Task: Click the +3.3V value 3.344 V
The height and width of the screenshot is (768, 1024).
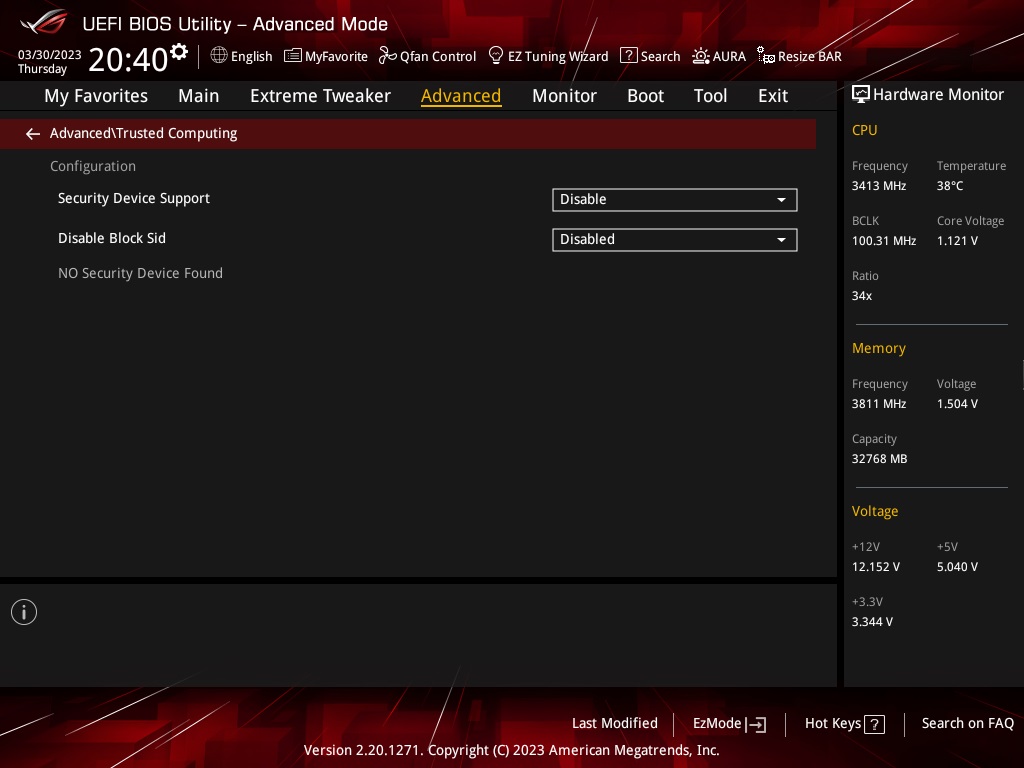Action: coord(872,622)
